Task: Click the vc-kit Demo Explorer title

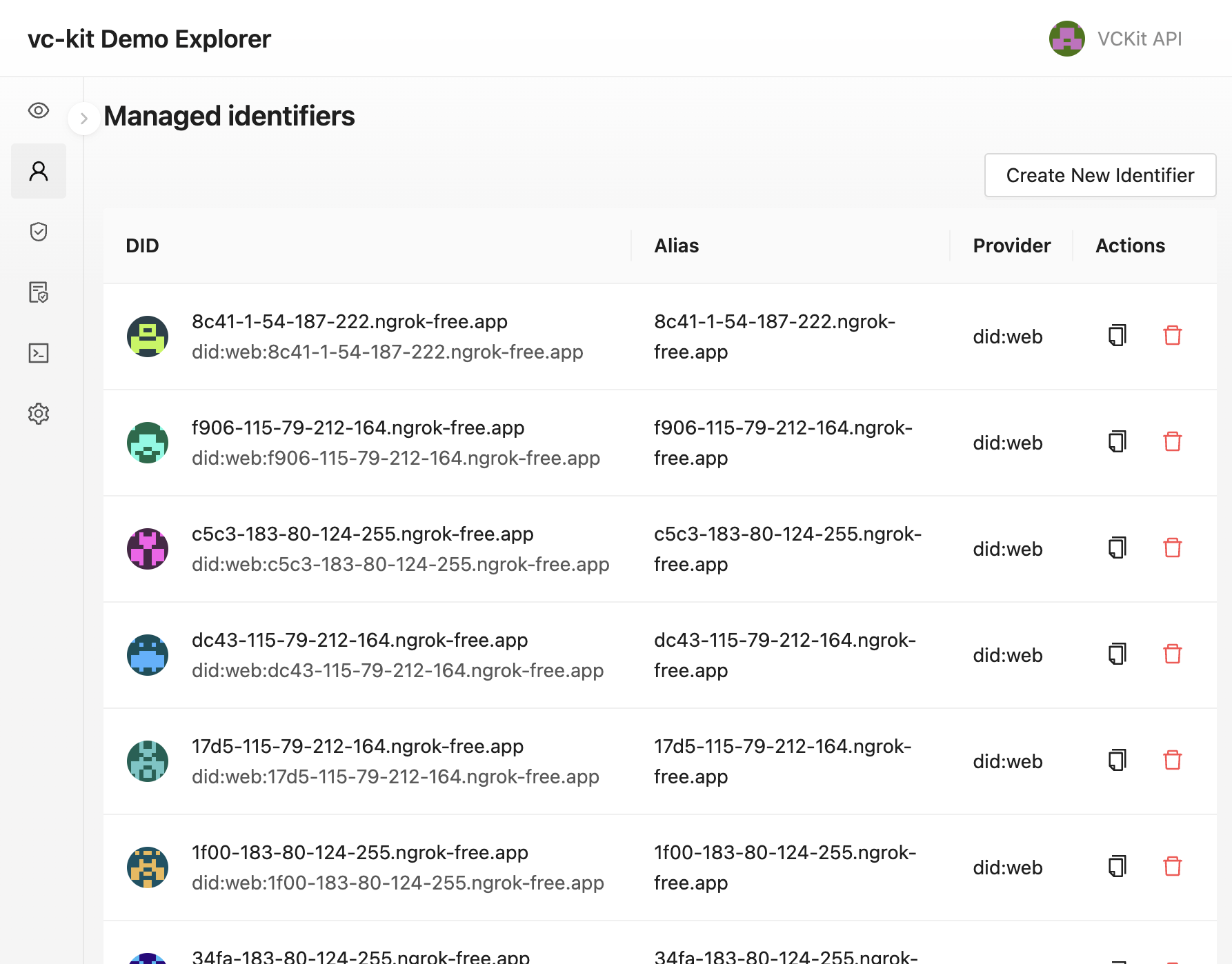Action: pos(149,39)
